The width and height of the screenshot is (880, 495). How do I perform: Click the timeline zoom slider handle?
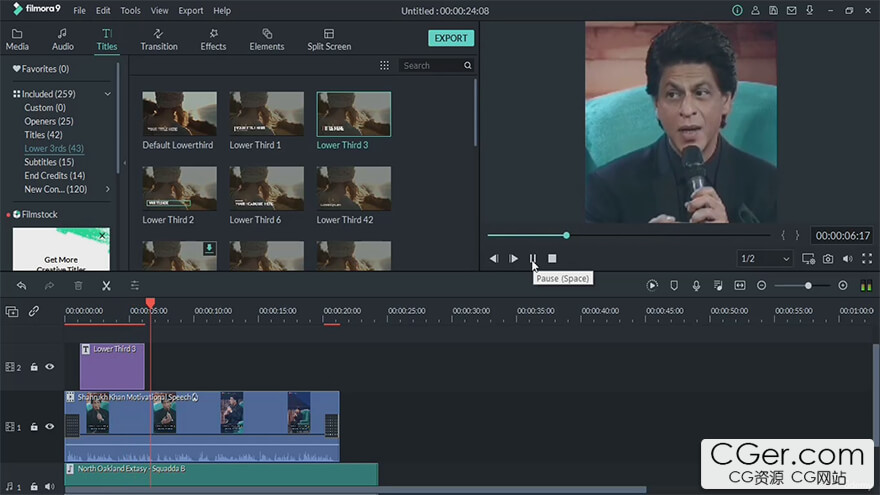pyautogui.click(x=808, y=286)
